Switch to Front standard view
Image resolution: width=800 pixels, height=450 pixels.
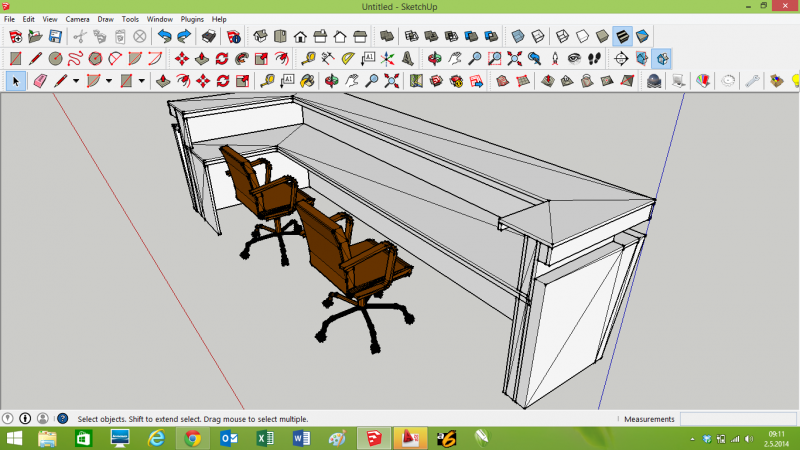pyautogui.click(x=300, y=36)
